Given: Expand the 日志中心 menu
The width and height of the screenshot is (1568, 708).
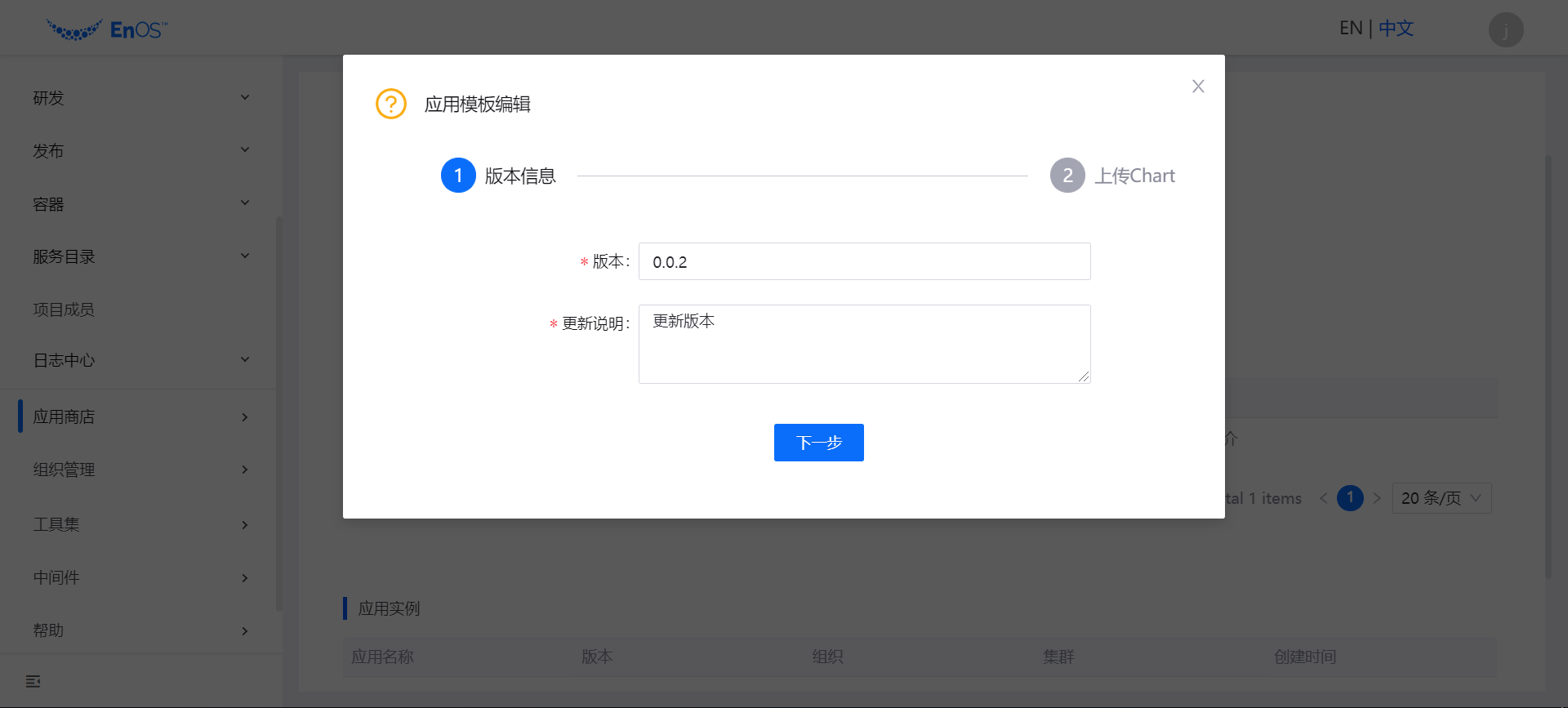Looking at the screenshot, I should click(x=141, y=360).
